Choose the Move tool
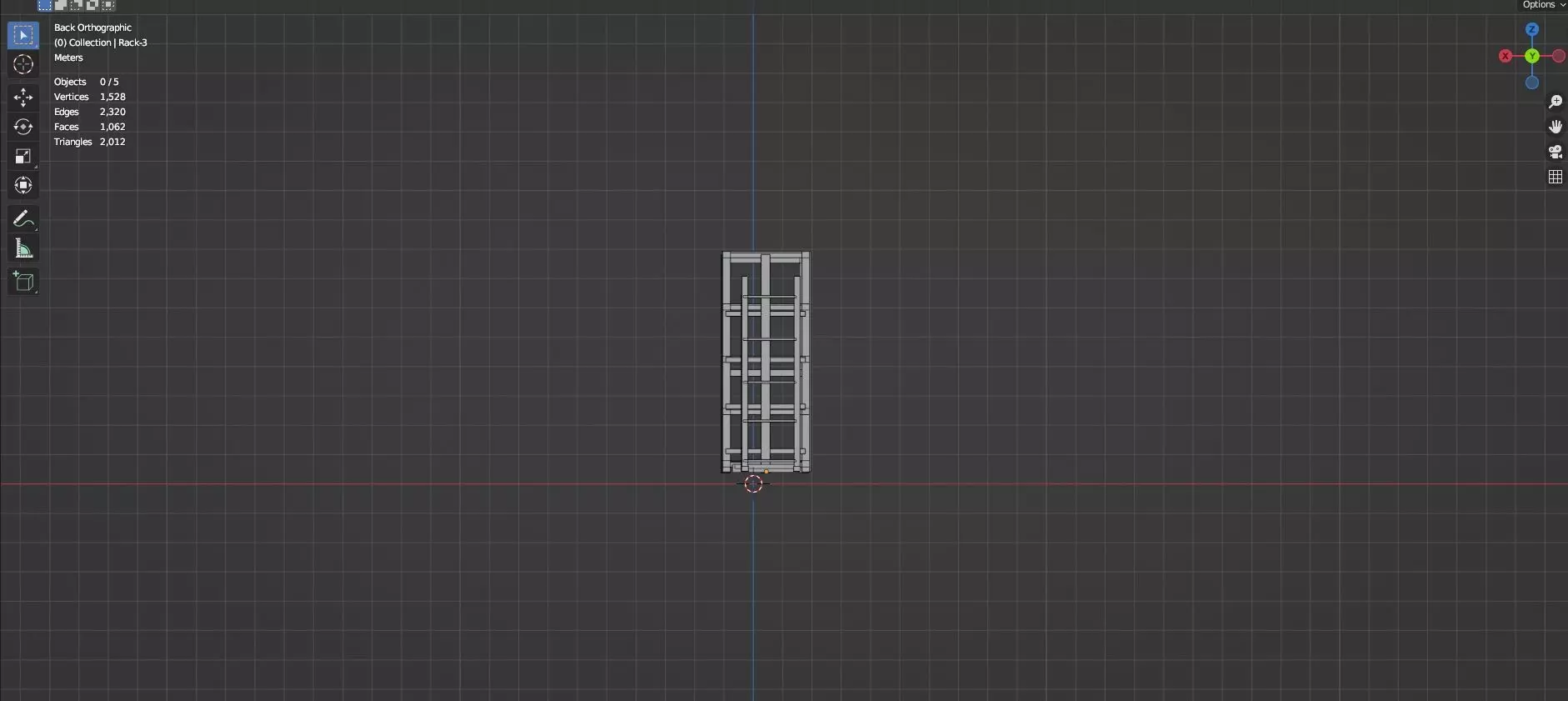 click(x=23, y=98)
